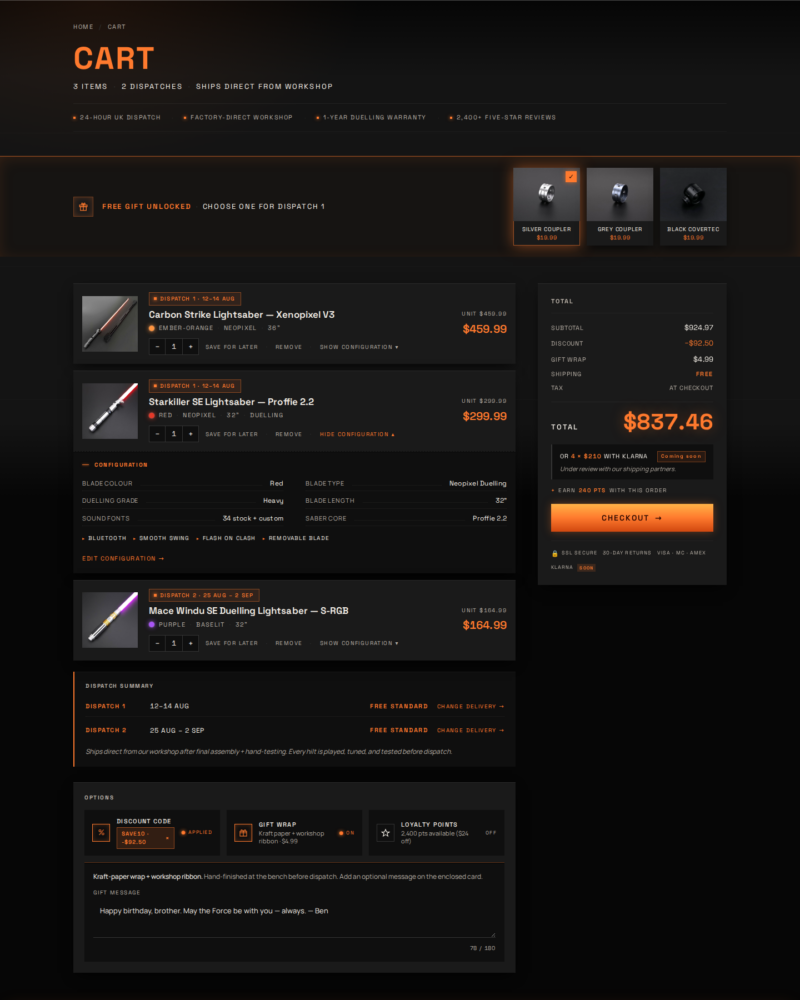
Task: Turn off the Gift Wrap toggle
Action: click(x=346, y=833)
